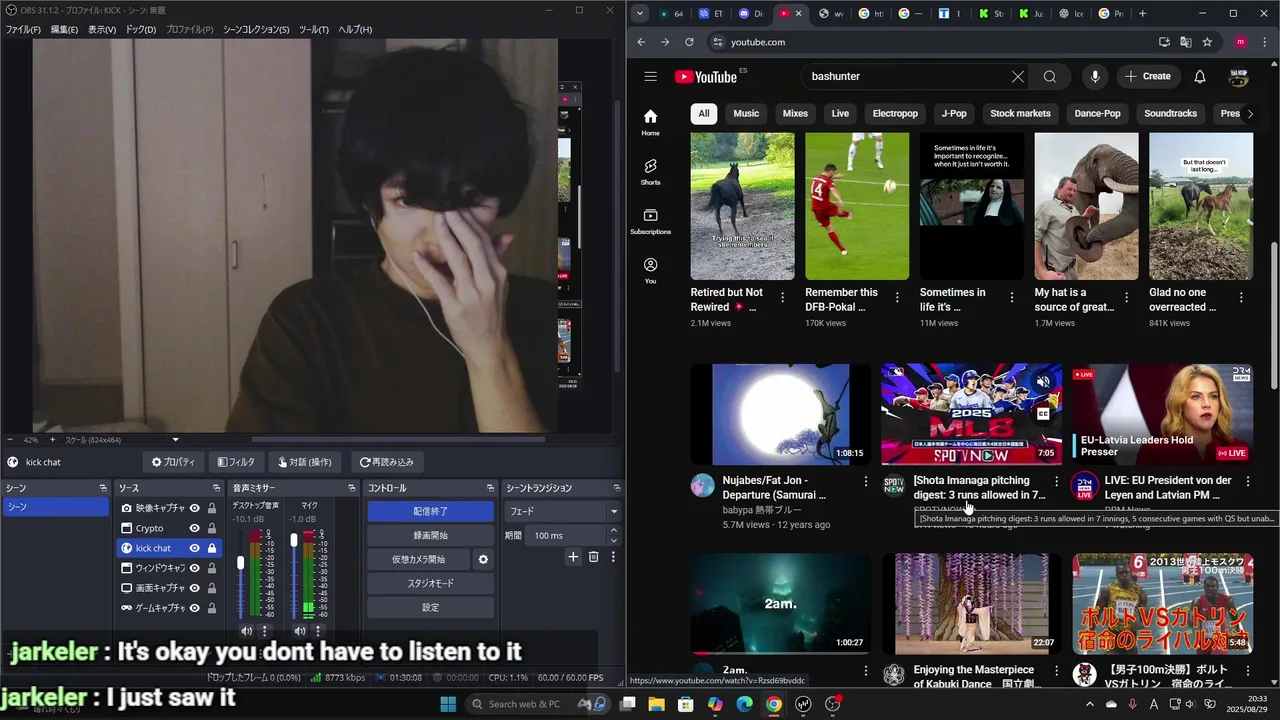Select the Music filter chip
Viewport: 1280px width, 720px height.
click(x=746, y=113)
